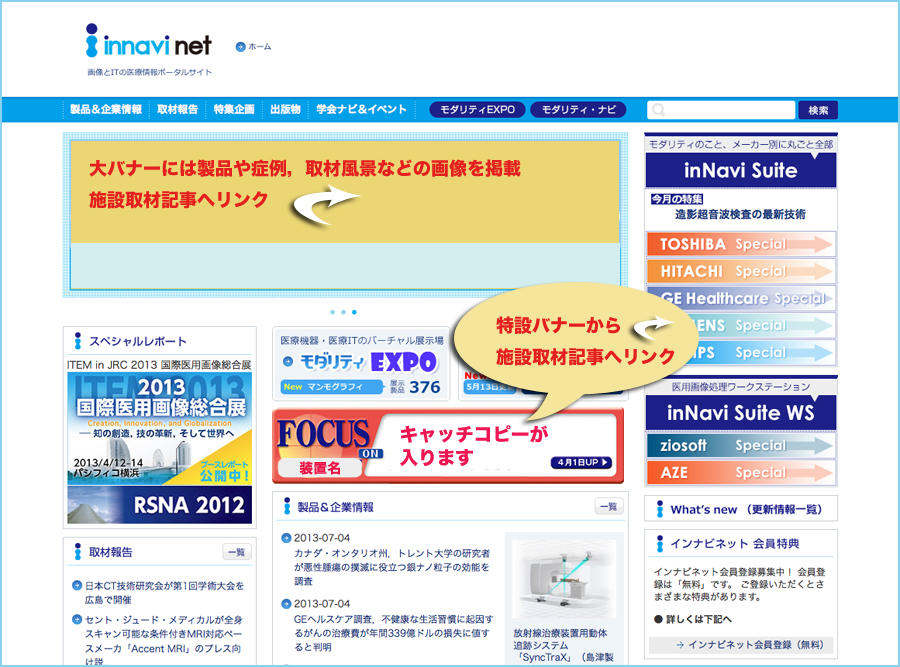This screenshot has height=667, width=900.
Task: Click the magnifier icon in search box
Action: pos(659,110)
